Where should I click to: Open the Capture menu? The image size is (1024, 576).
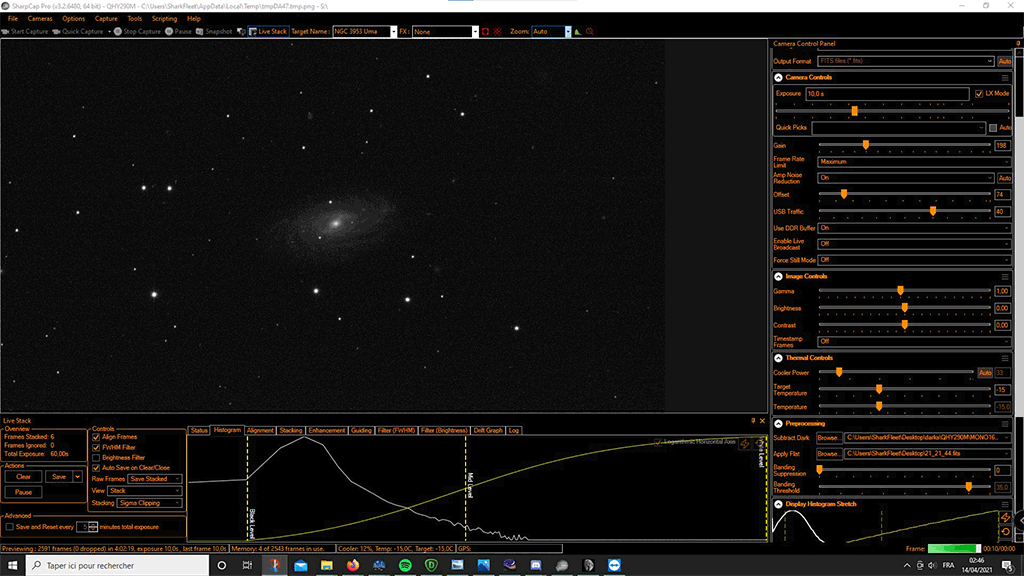tap(106, 18)
